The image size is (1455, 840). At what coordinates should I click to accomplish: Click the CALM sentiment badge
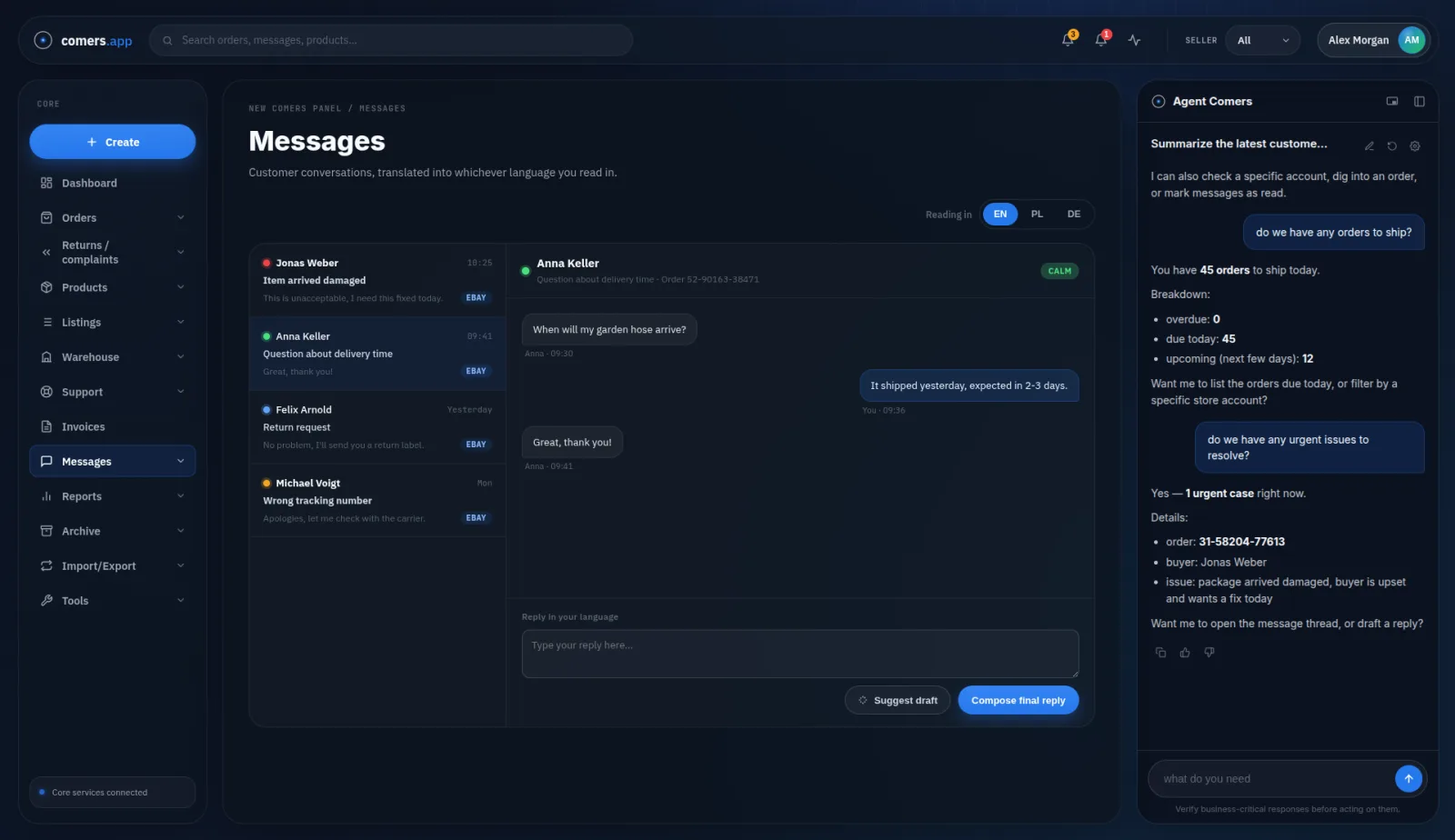tap(1059, 271)
